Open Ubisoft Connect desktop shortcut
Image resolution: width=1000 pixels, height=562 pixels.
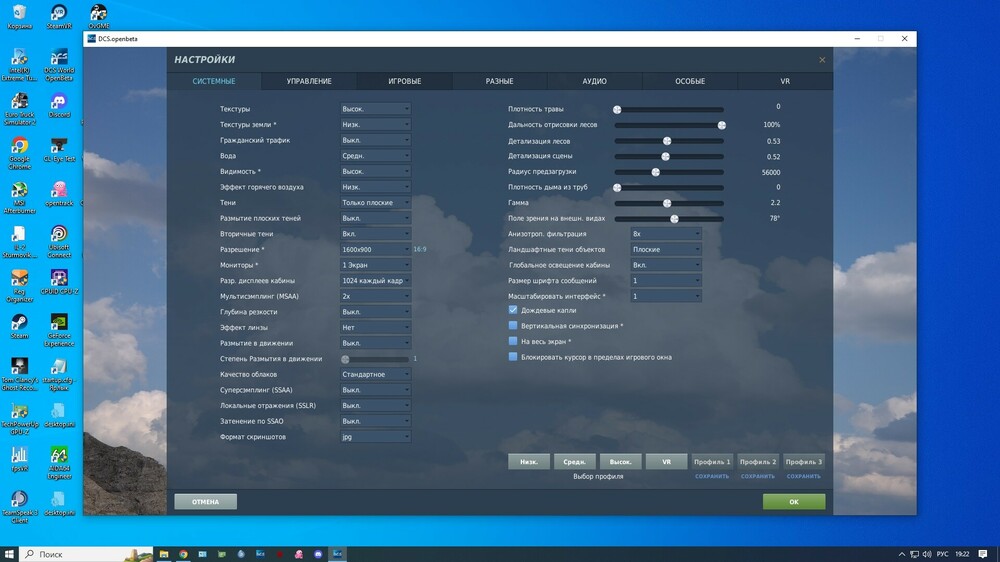tap(59, 242)
